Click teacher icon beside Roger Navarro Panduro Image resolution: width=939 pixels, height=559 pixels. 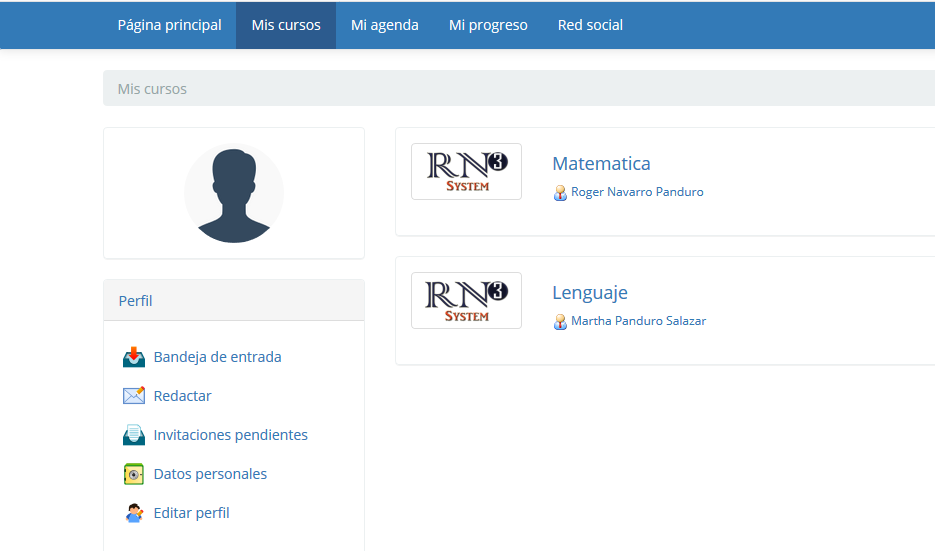coord(560,193)
